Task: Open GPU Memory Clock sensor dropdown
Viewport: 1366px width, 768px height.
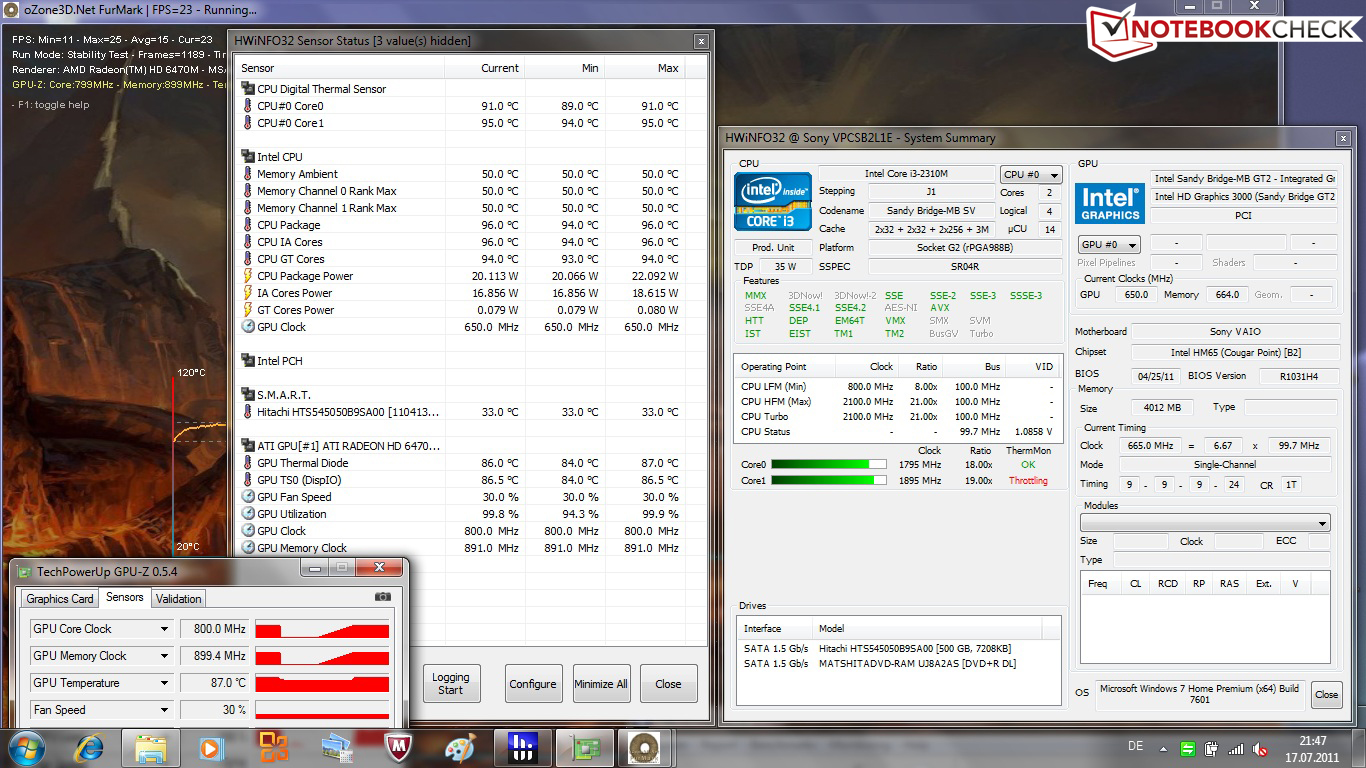Action: tap(165, 656)
